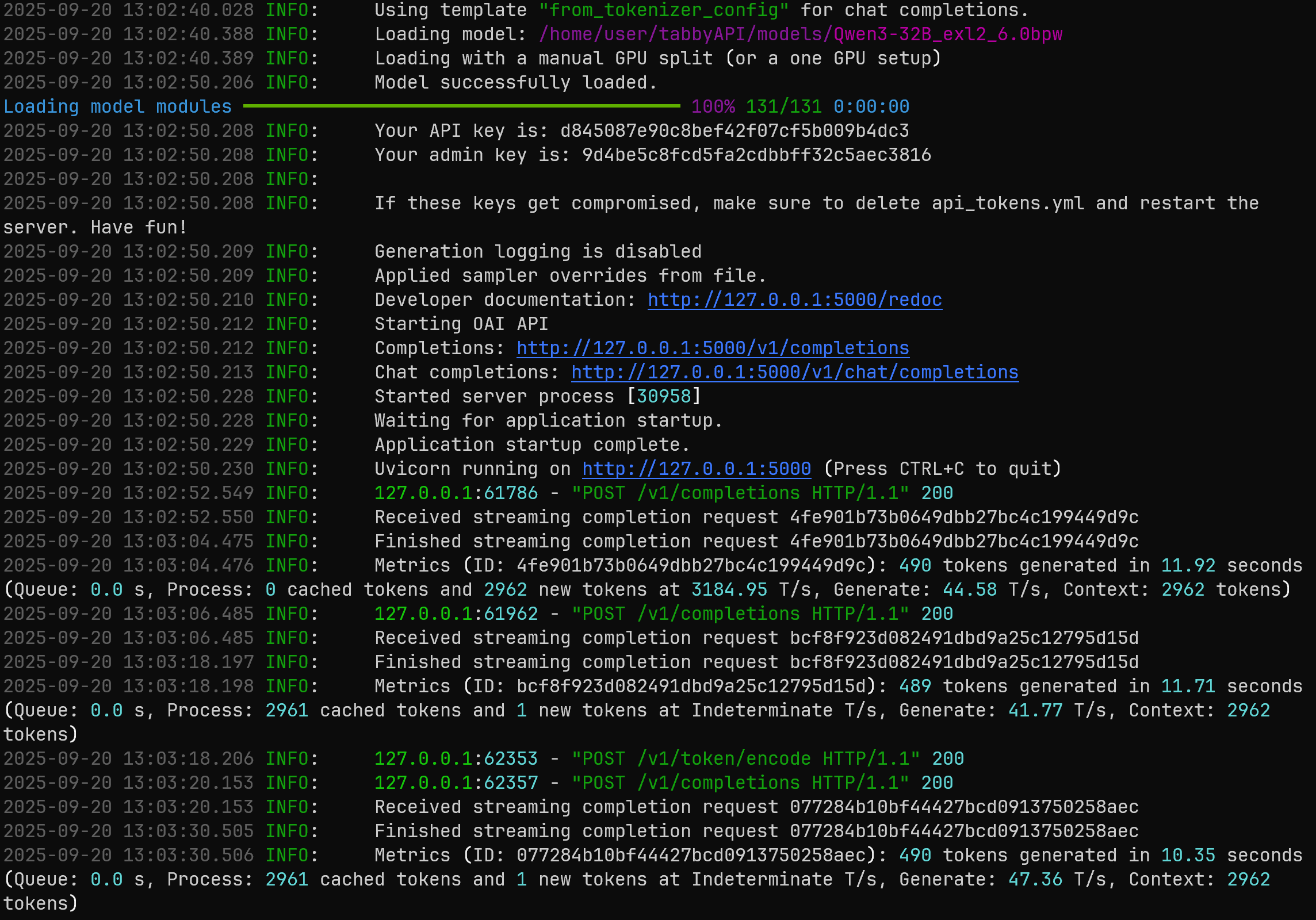Click the 47.36 T/s generate rate
The image size is (1316, 920).
click(x=1035, y=880)
